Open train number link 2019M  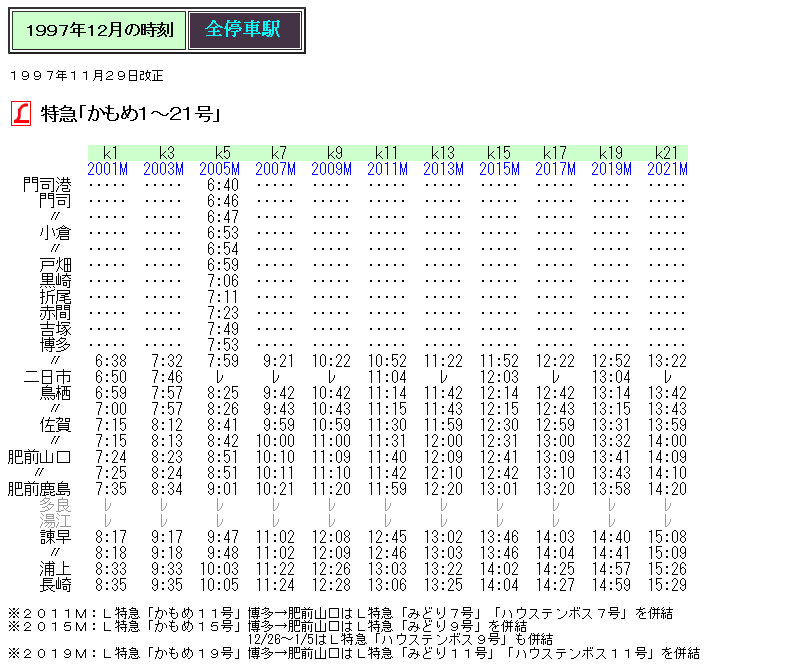coord(611,169)
